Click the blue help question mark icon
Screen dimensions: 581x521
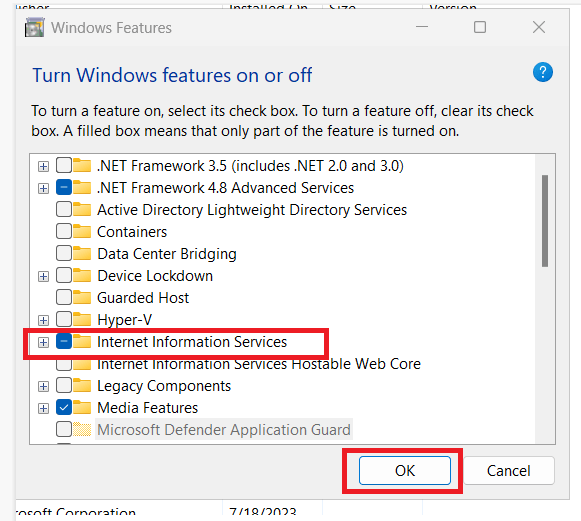pyautogui.click(x=542, y=72)
